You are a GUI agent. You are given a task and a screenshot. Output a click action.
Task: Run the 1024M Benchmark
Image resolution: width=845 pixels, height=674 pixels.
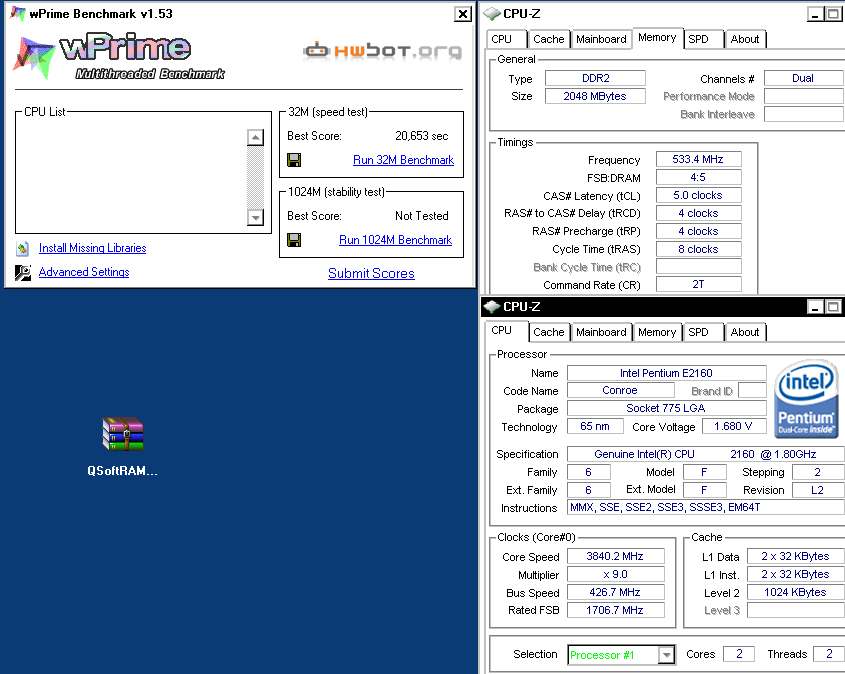point(395,240)
